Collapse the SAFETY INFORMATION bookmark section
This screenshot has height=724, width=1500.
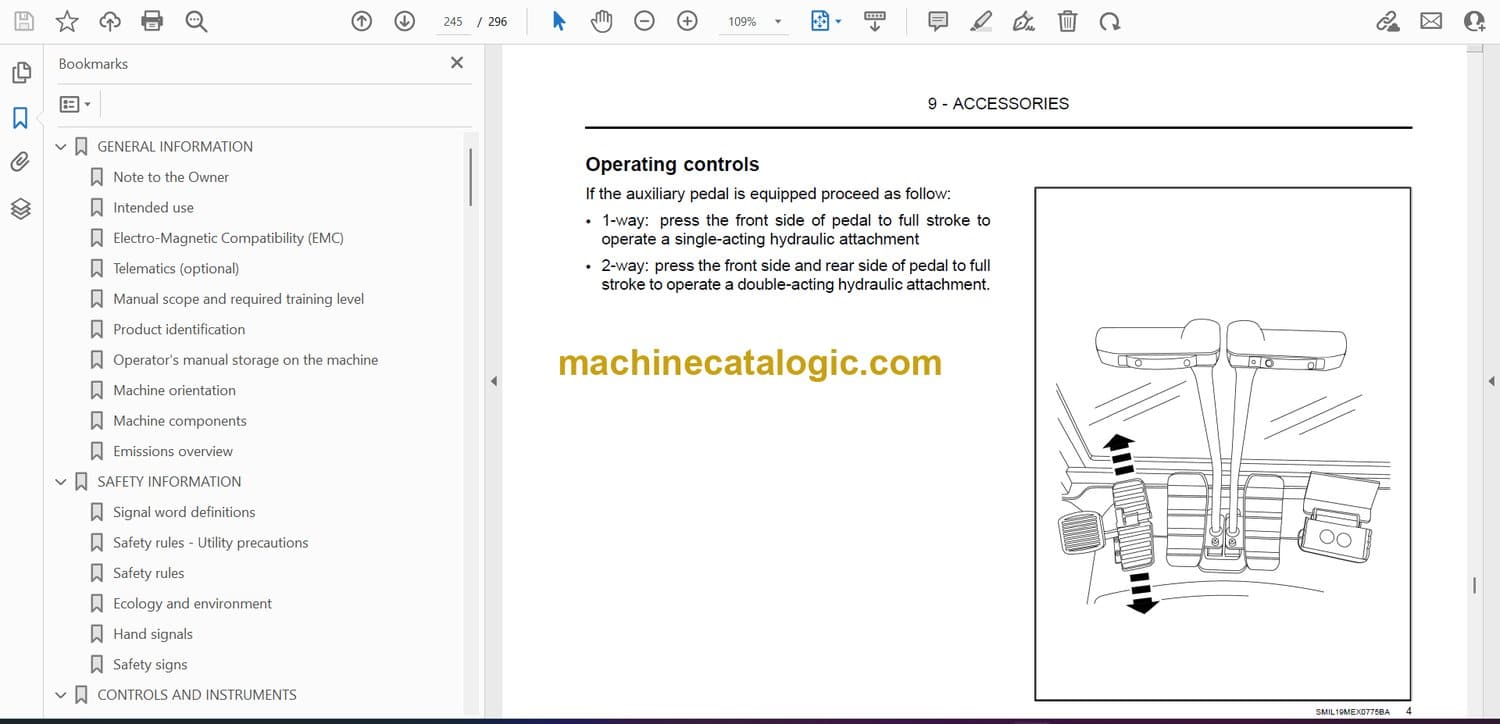(61, 482)
